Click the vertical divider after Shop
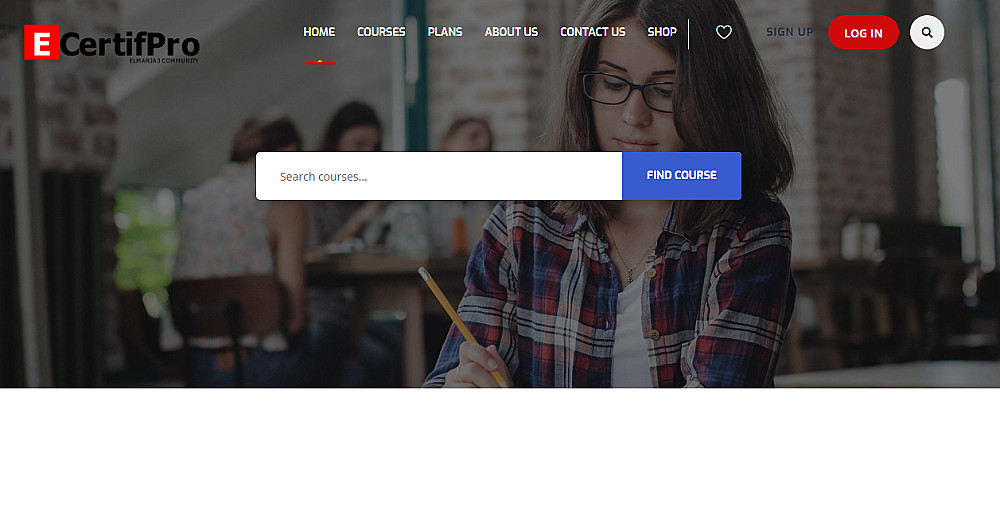Image resolution: width=1000 pixels, height=507 pixels. 689,34
